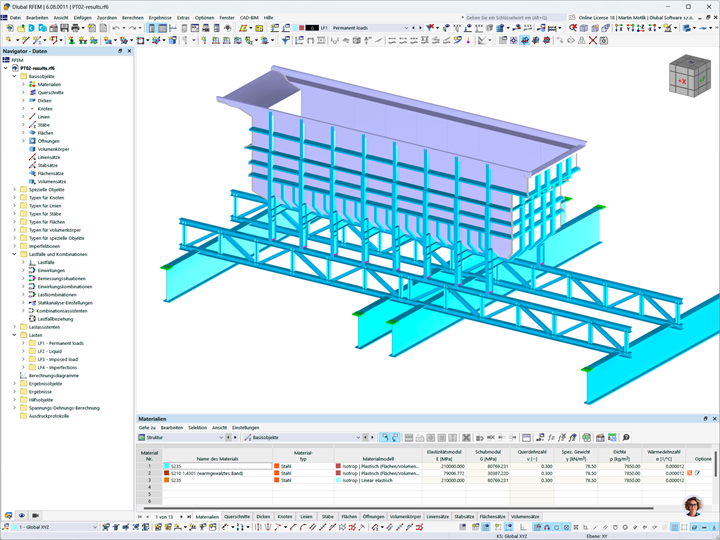Viewport: 720px width, 540px height.
Task: Collapse the Lastfälle und Kombinationen folder
Action: click(14, 254)
